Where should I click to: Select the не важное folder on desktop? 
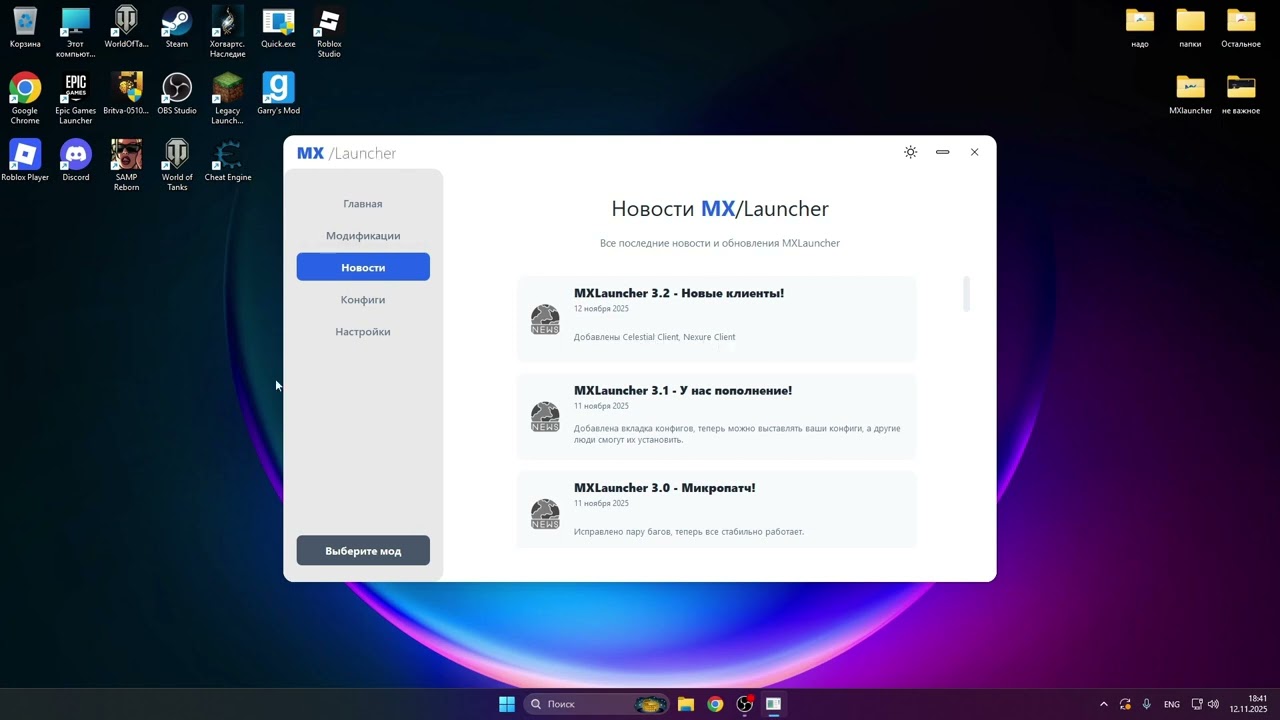click(1241, 94)
